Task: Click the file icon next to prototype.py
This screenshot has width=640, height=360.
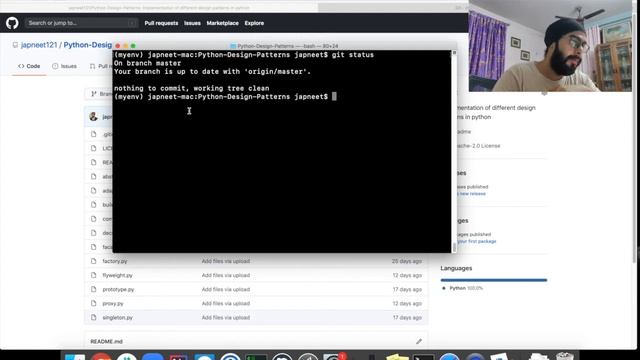Action: tap(94, 289)
